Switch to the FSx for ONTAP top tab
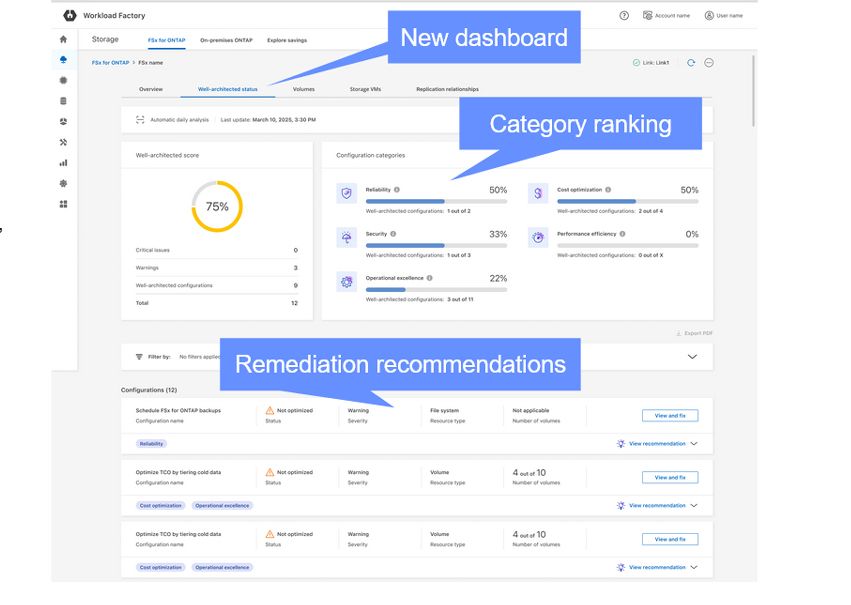Screen dimensions: 851x605 tap(167, 40)
